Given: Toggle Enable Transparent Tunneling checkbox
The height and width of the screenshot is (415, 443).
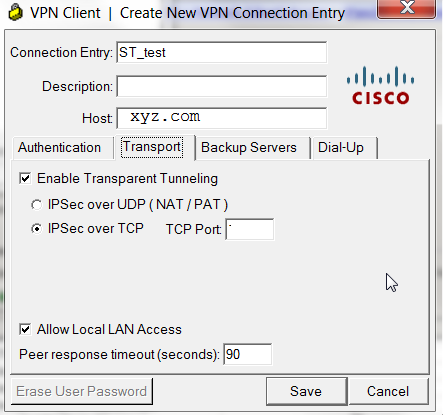Looking at the screenshot, I should click(x=25, y=178).
